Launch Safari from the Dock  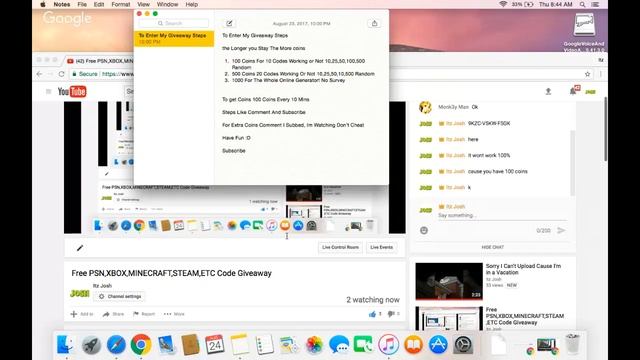(116, 345)
